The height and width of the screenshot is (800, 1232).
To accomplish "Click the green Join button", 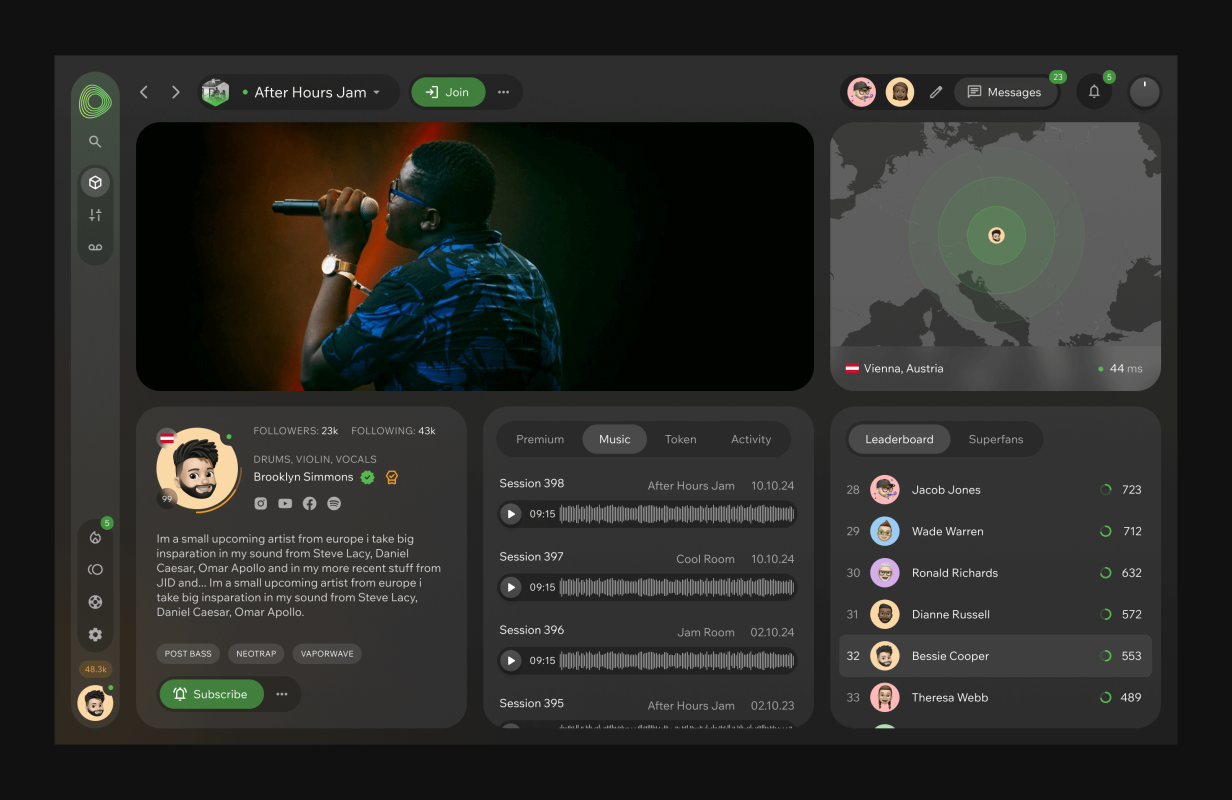I will (x=448, y=92).
